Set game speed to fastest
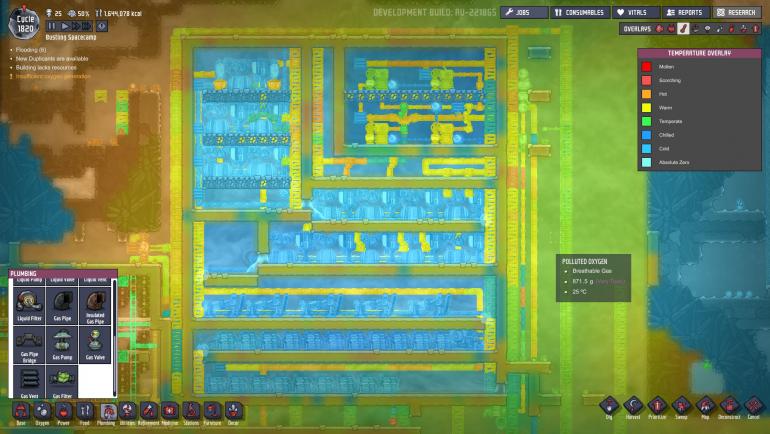Screen dimensions: 770x434 (86, 26)
